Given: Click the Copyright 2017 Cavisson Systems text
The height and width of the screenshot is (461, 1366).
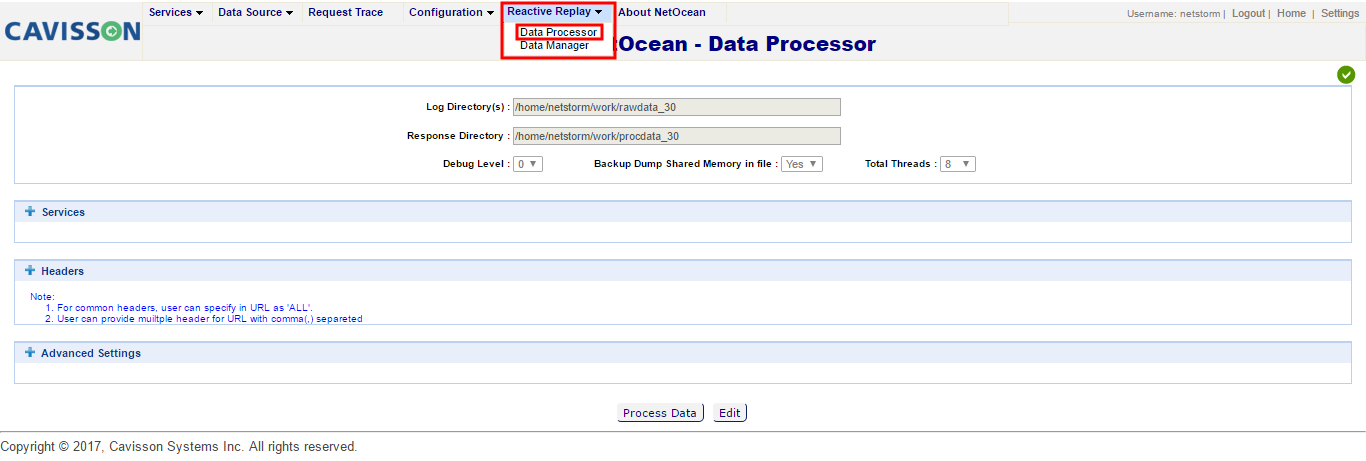Looking at the screenshot, I should [179, 447].
